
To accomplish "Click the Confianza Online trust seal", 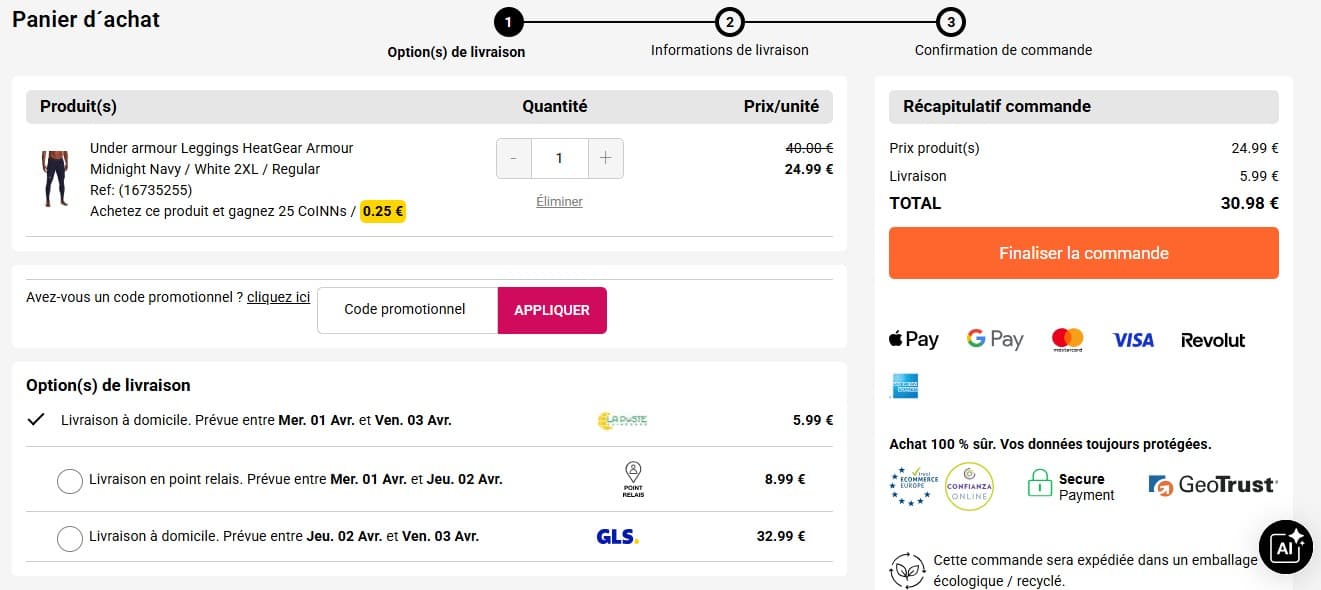I will (x=969, y=486).
